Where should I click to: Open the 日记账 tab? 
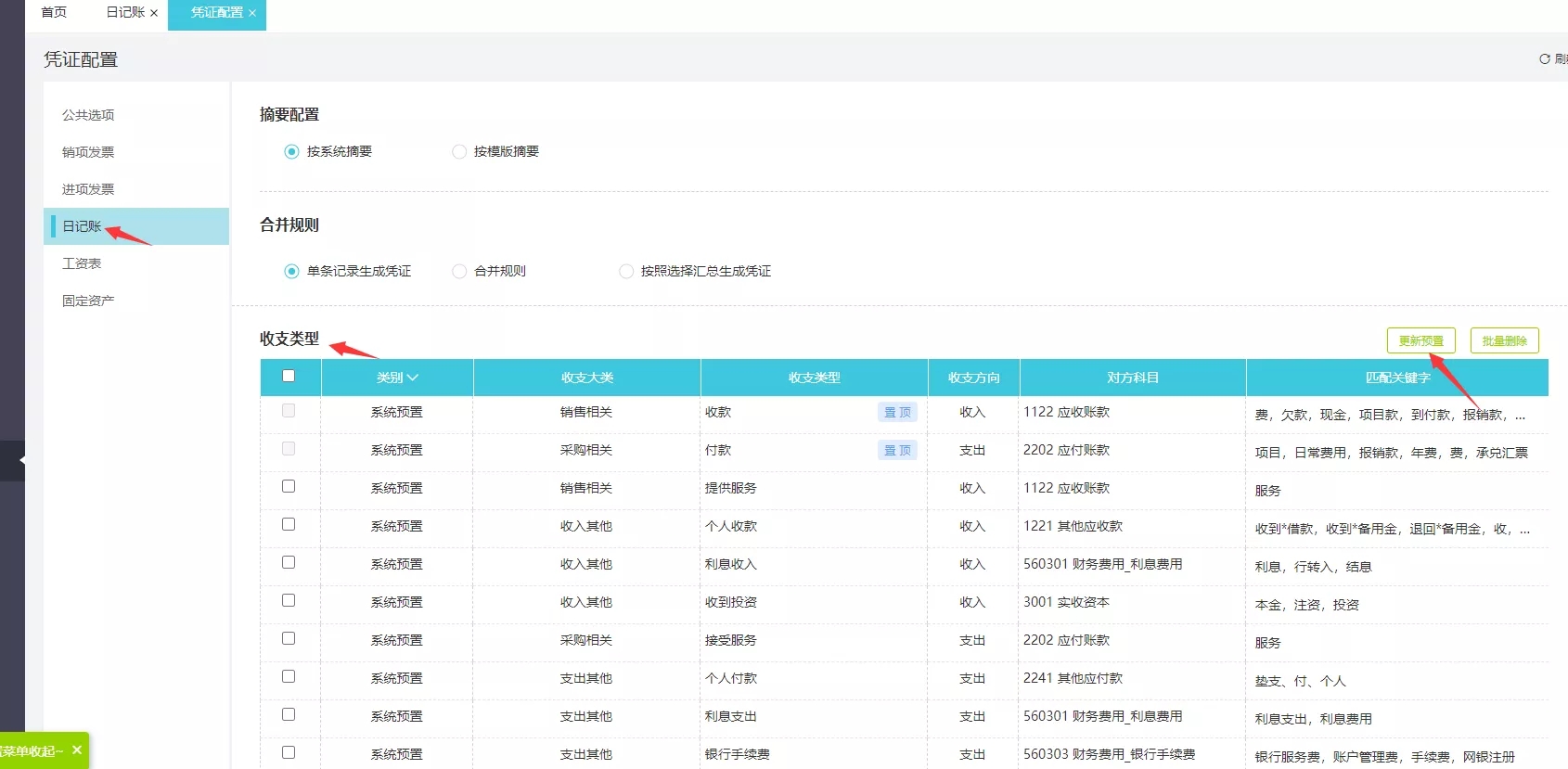click(x=125, y=12)
